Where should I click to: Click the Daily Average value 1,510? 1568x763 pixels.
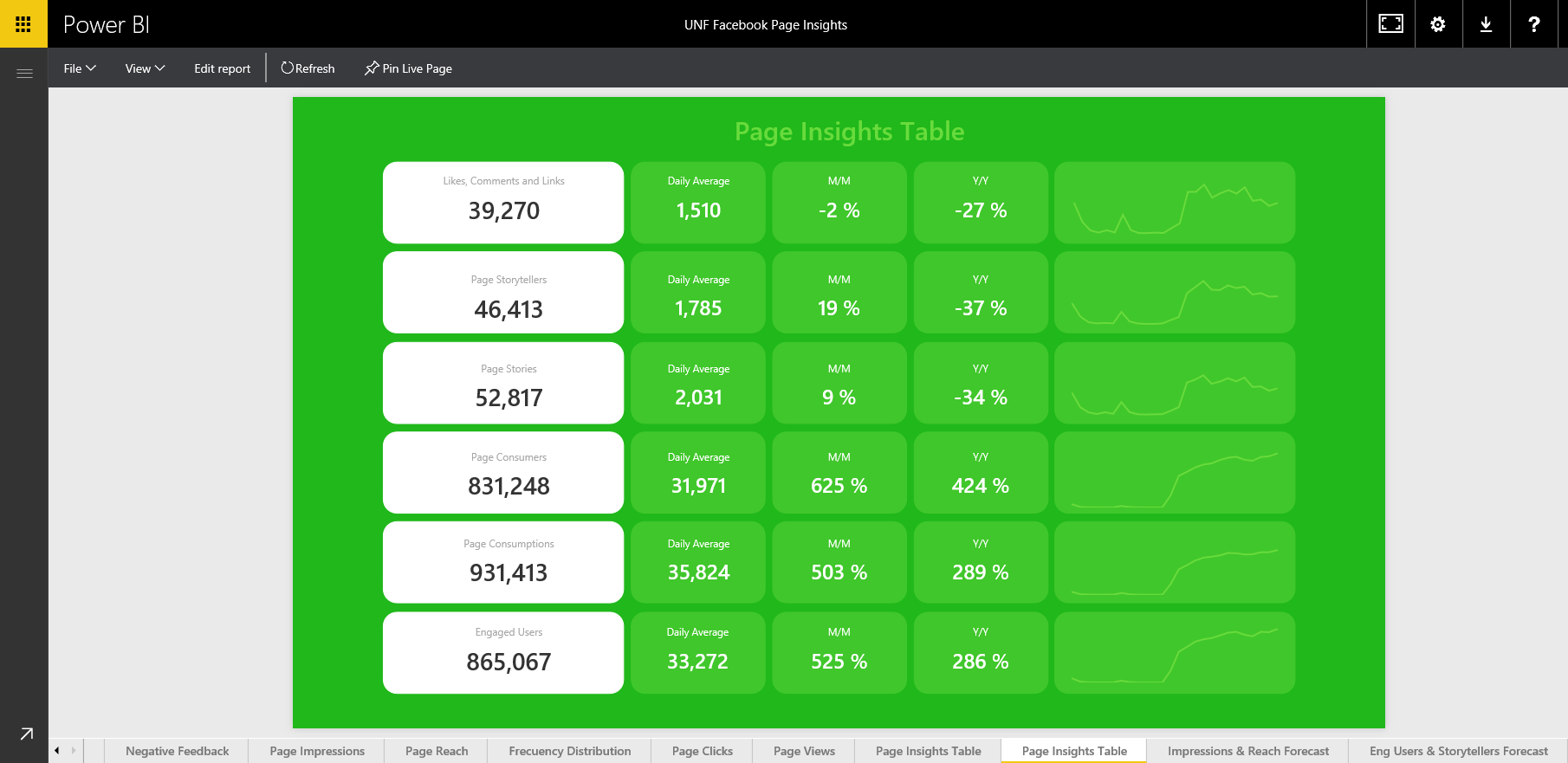(x=698, y=210)
